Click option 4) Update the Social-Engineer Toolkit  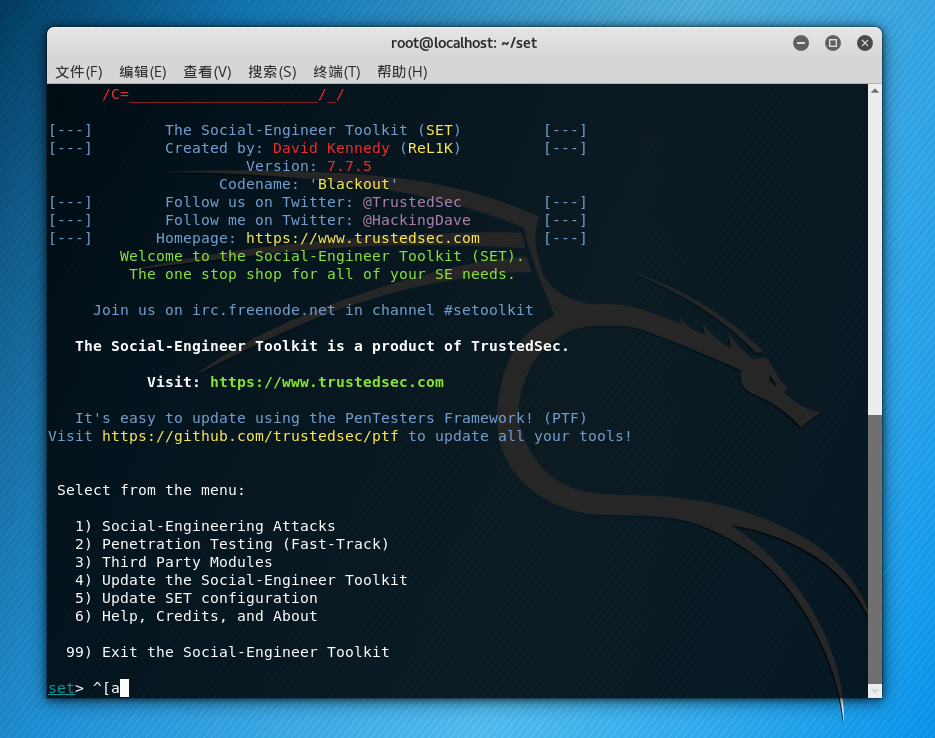241,580
